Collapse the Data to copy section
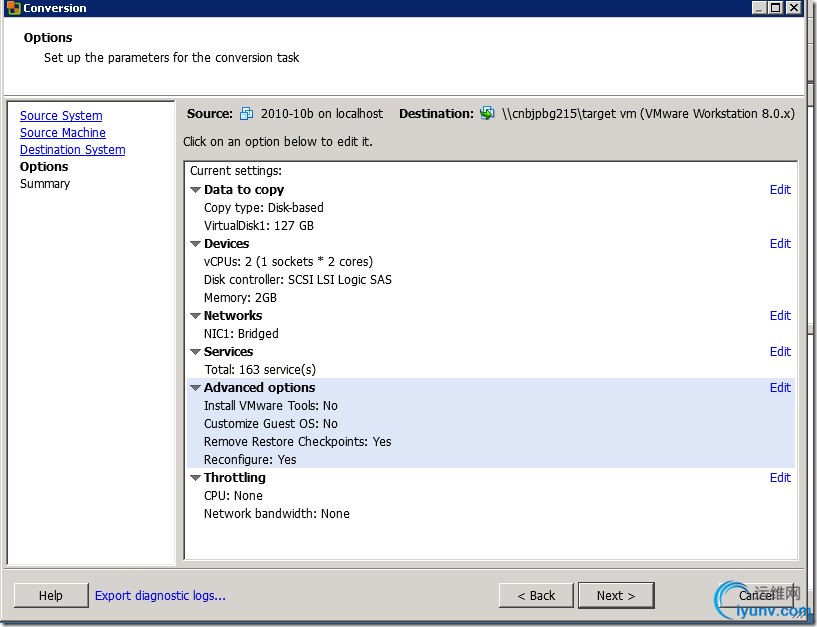 pyautogui.click(x=195, y=190)
